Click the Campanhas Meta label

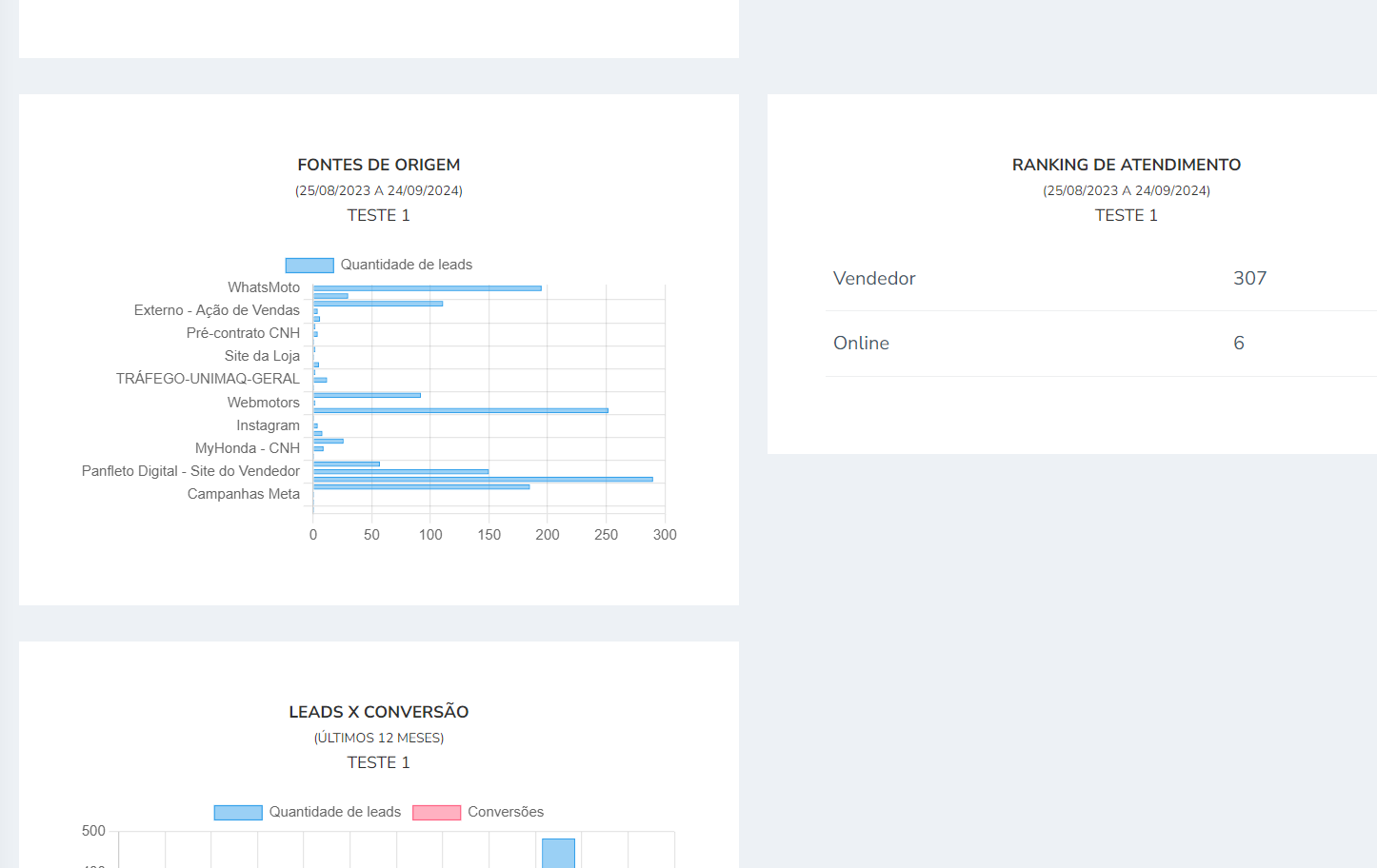pos(244,494)
